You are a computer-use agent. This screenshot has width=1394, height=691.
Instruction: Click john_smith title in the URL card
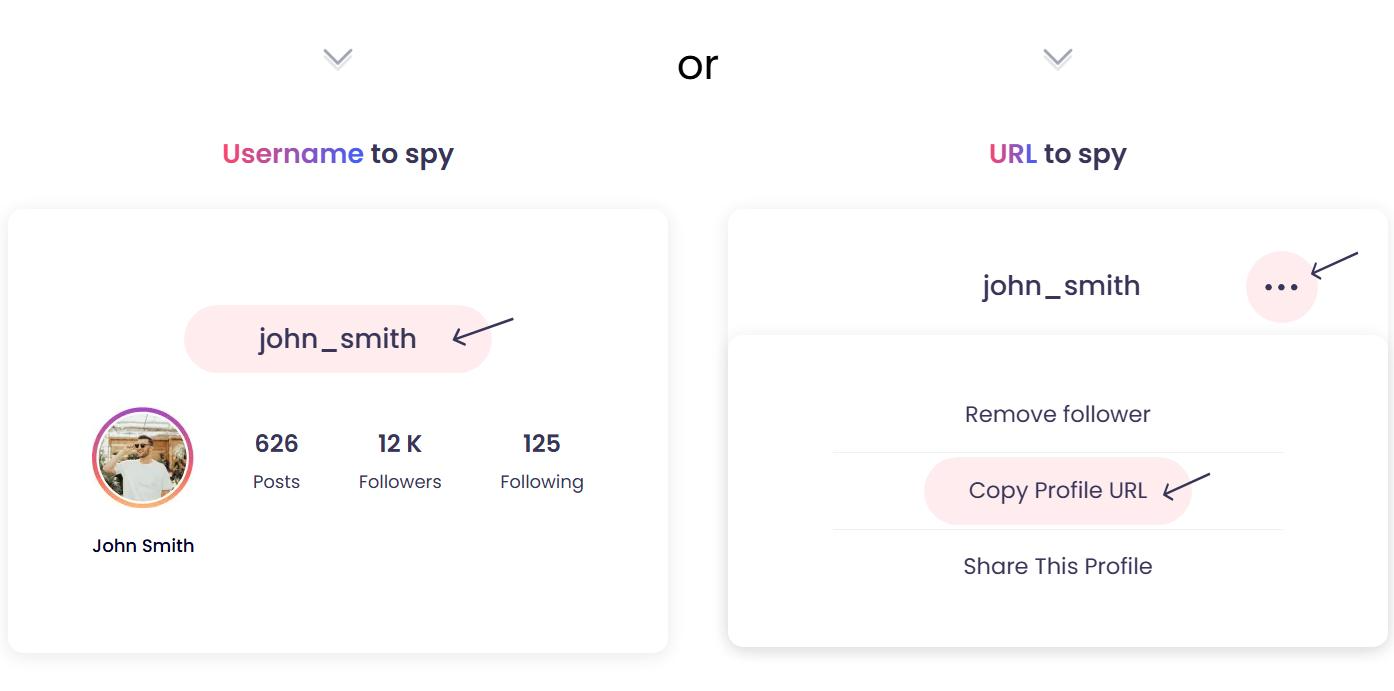(1060, 286)
